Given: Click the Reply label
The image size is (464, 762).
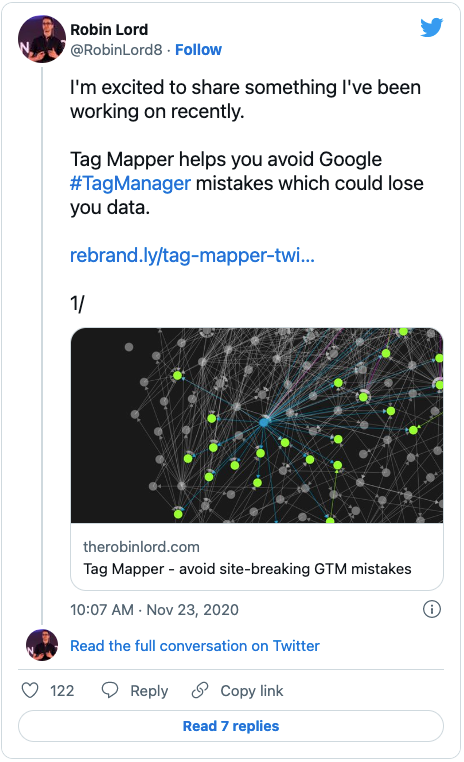Looking at the screenshot, I should (x=149, y=691).
